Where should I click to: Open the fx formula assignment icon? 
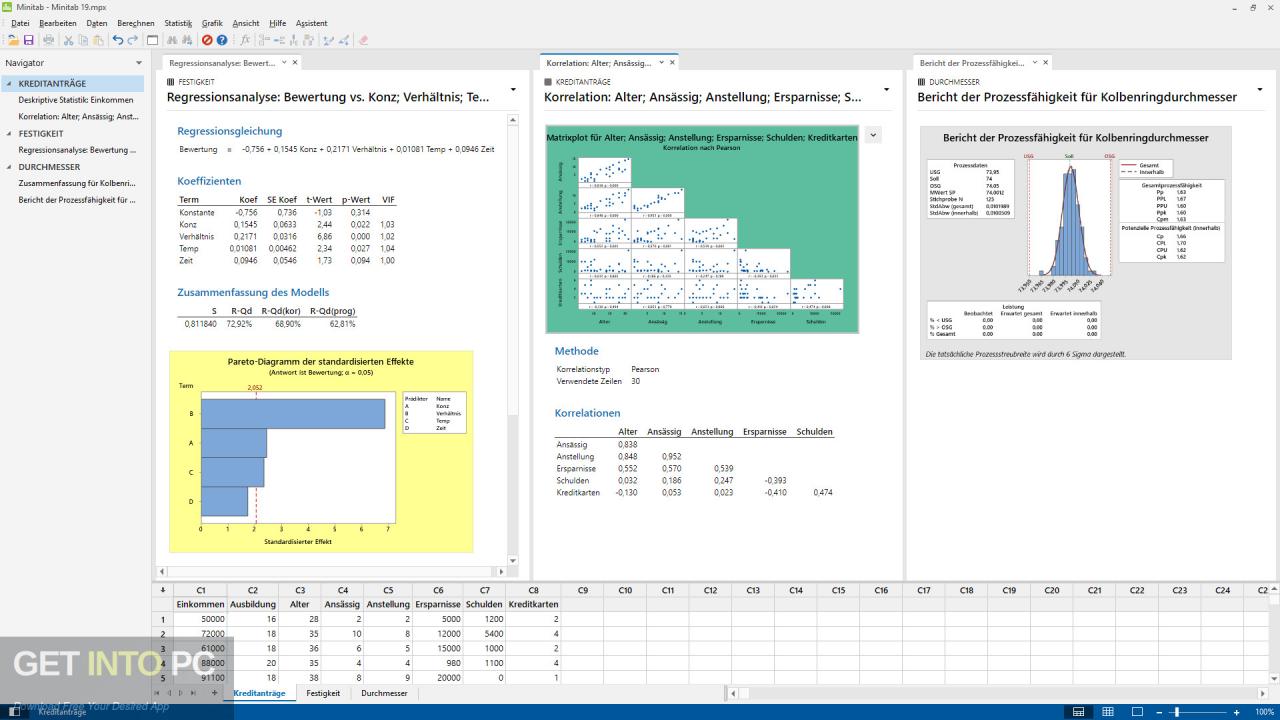(245, 40)
